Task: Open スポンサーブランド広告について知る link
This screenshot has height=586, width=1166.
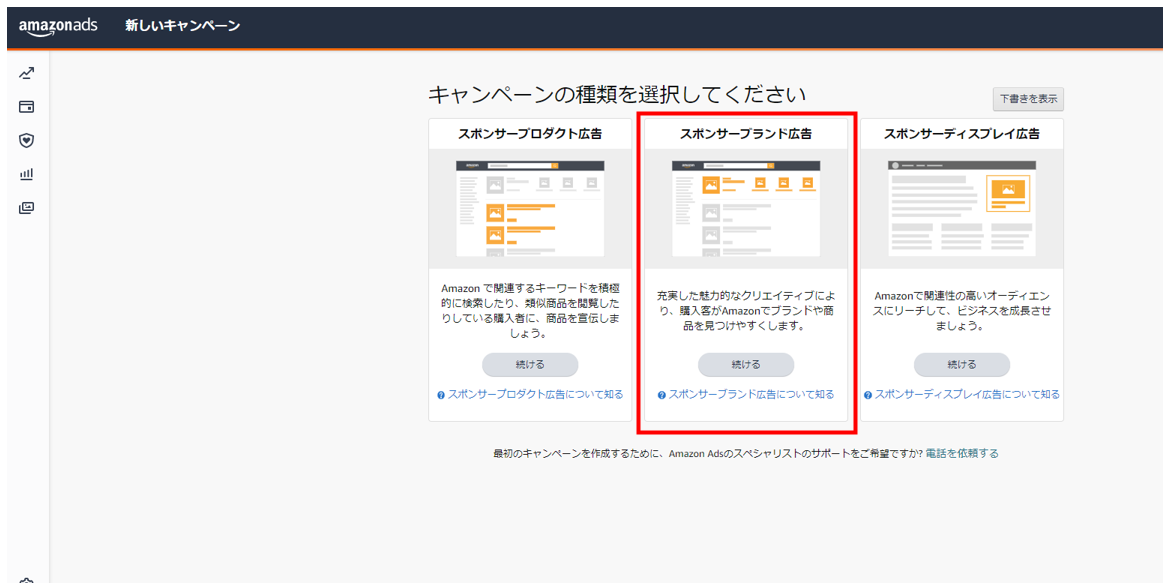Action: point(751,394)
